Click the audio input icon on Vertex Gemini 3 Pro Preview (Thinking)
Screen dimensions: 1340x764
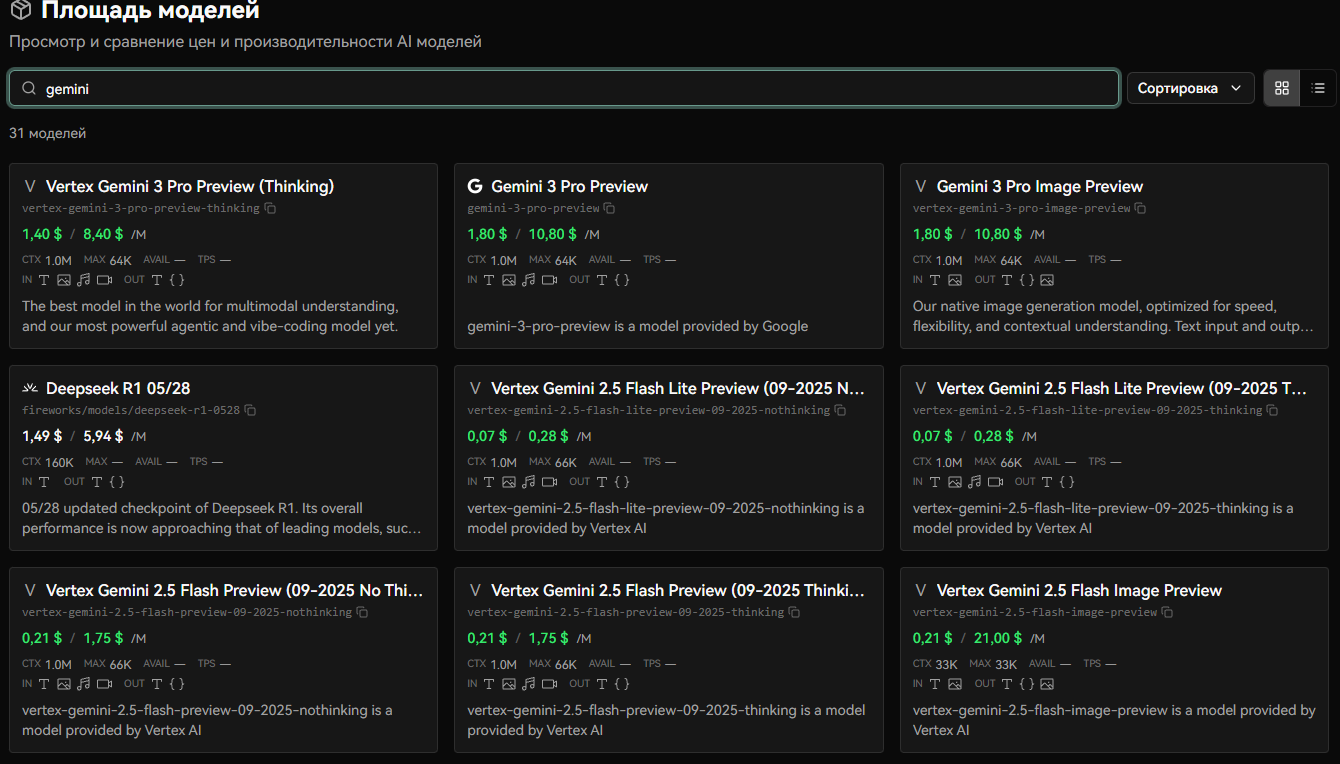[83, 280]
